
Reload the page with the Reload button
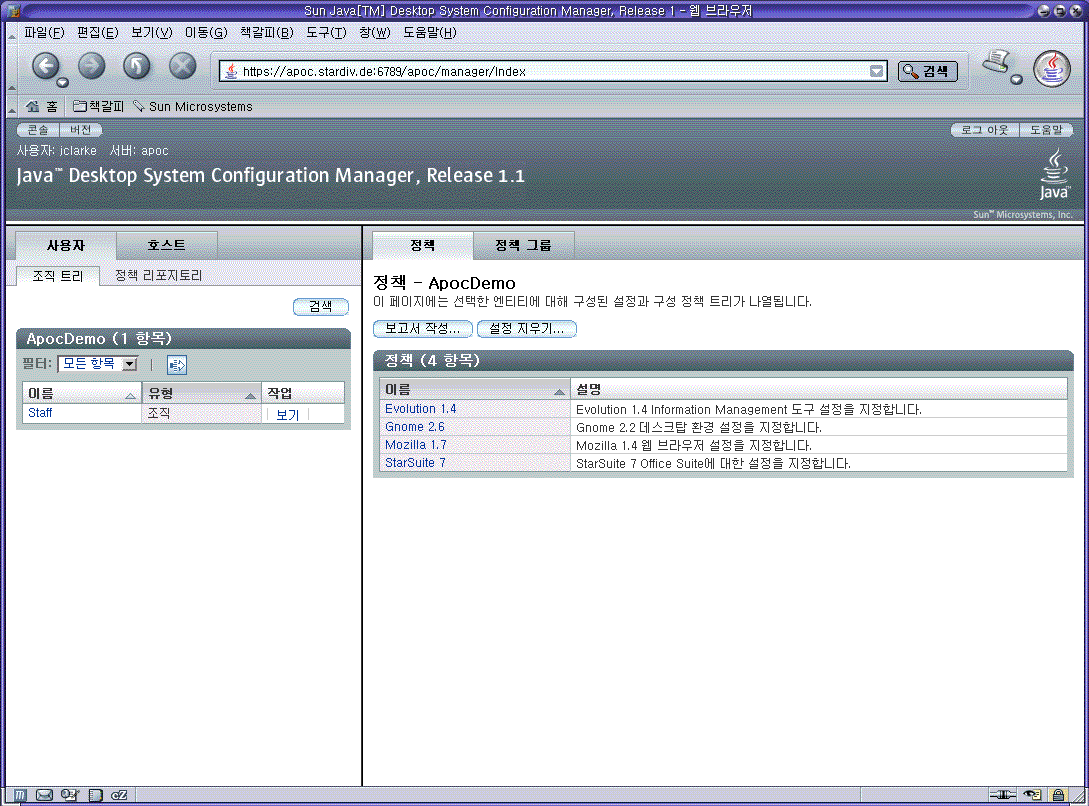(137, 67)
